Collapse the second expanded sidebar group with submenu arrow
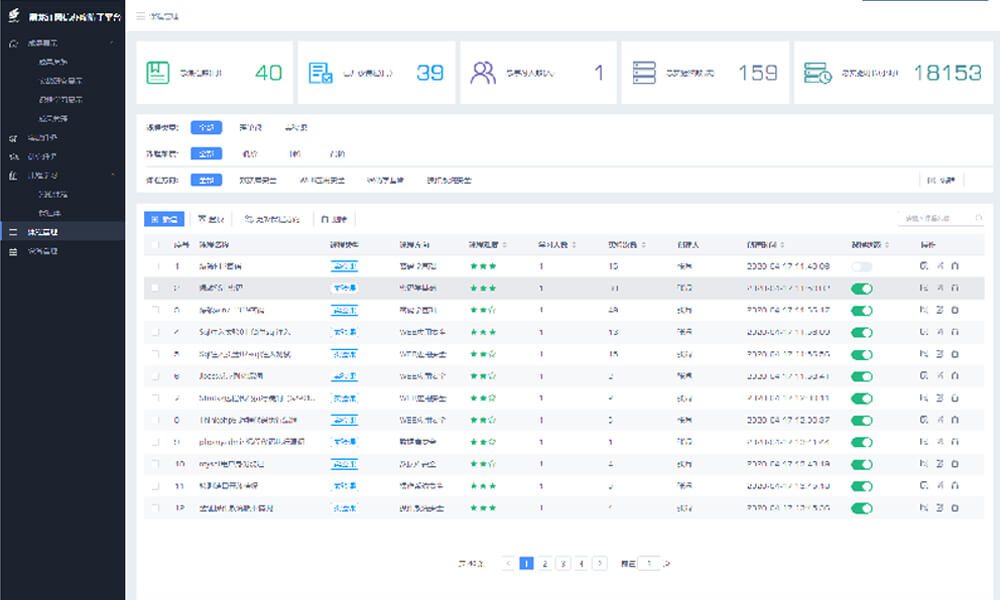The width and height of the screenshot is (1000, 600). click(x=111, y=175)
